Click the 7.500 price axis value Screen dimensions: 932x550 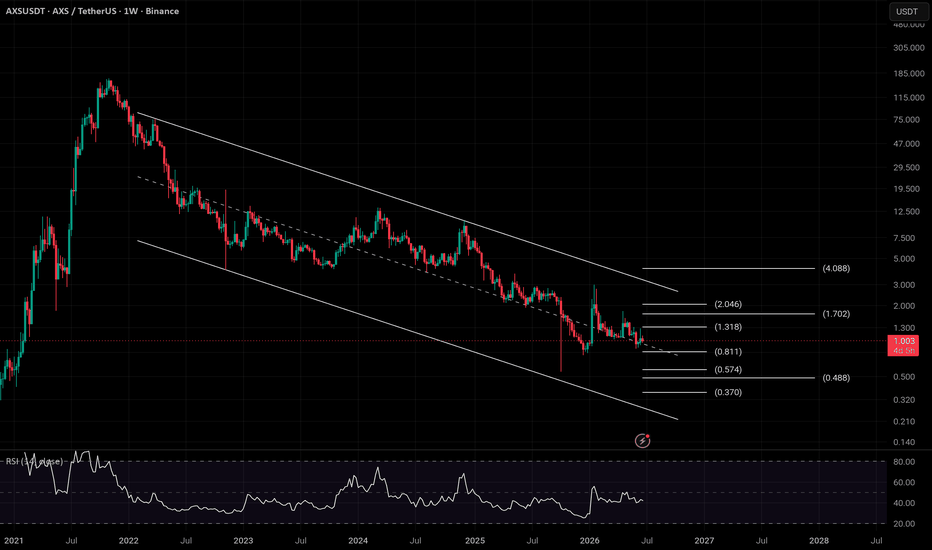tap(904, 238)
